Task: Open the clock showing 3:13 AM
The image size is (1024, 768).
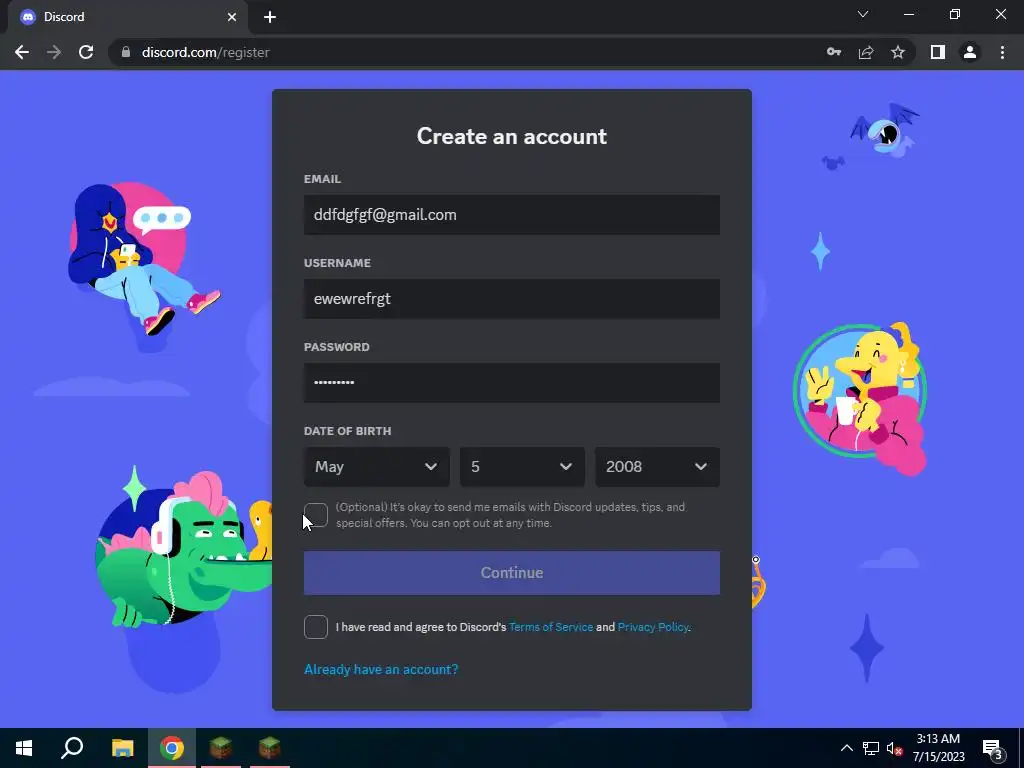Action: coord(938,748)
